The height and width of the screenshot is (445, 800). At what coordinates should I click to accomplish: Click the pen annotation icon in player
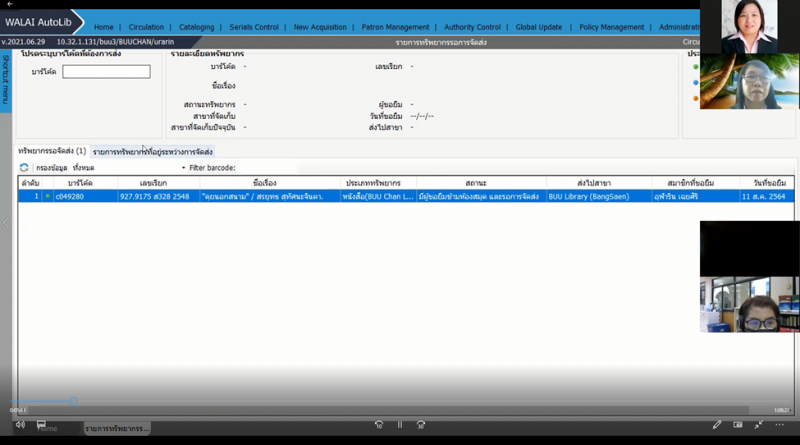[717, 425]
